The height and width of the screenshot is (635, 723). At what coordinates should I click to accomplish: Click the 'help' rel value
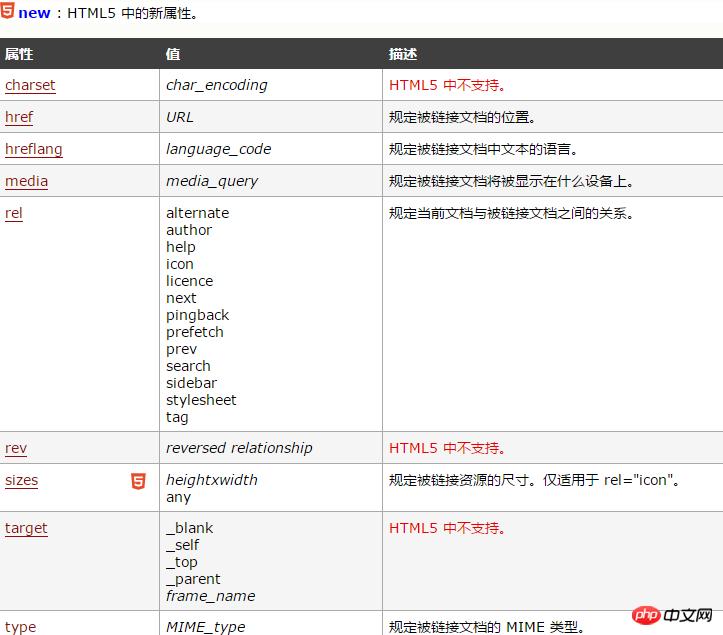[x=181, y=247]
